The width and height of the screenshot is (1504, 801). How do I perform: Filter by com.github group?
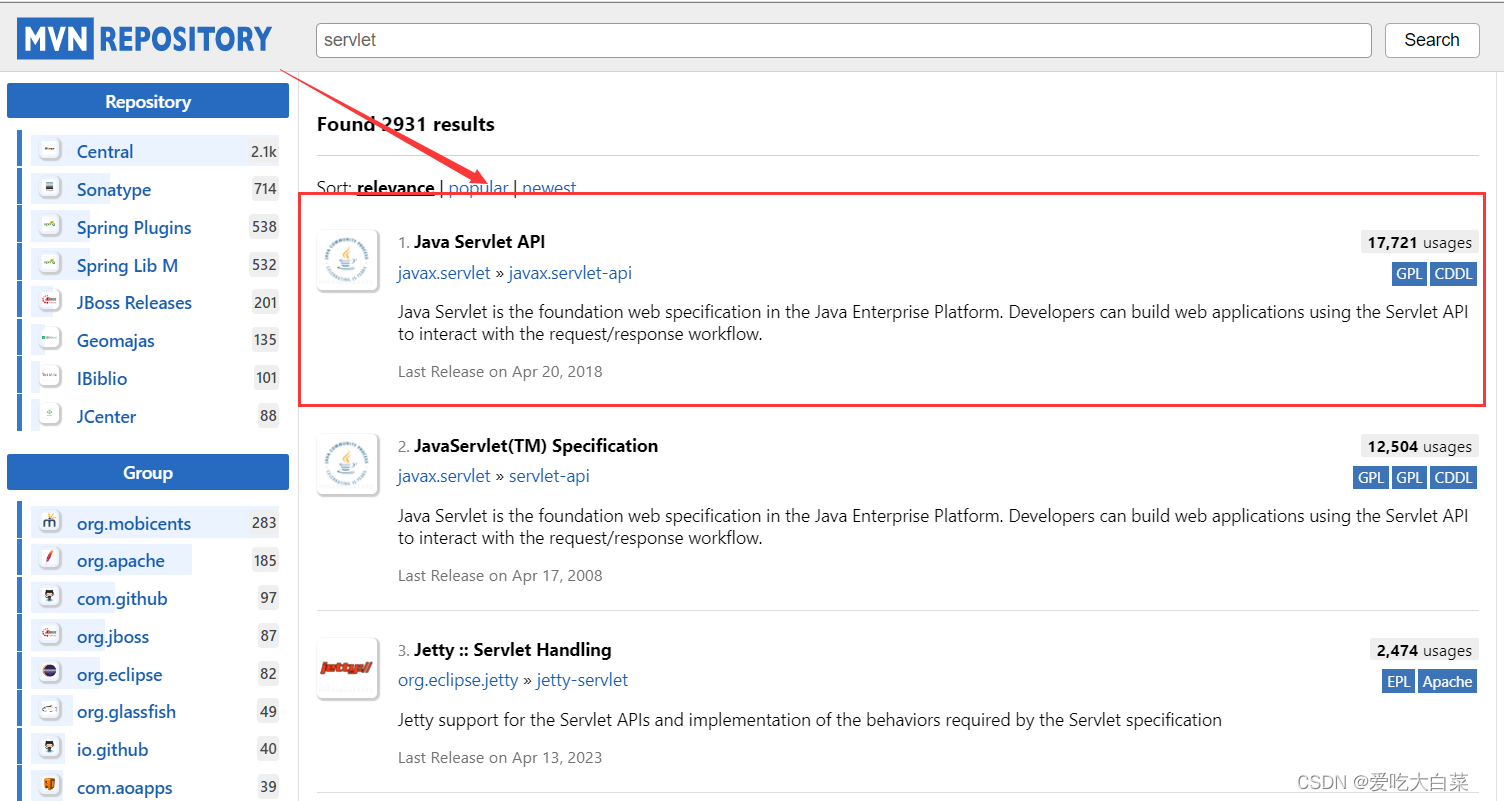click(x=122, y=598)
